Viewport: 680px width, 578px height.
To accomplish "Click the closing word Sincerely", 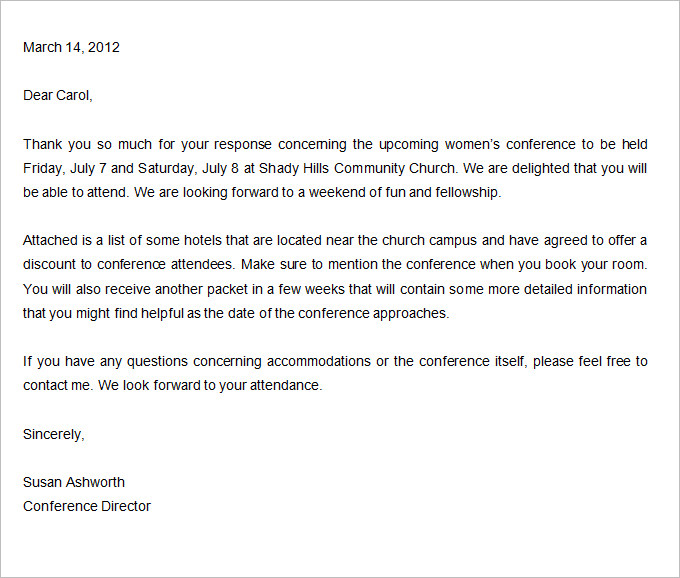I will (x=53, y=434).
